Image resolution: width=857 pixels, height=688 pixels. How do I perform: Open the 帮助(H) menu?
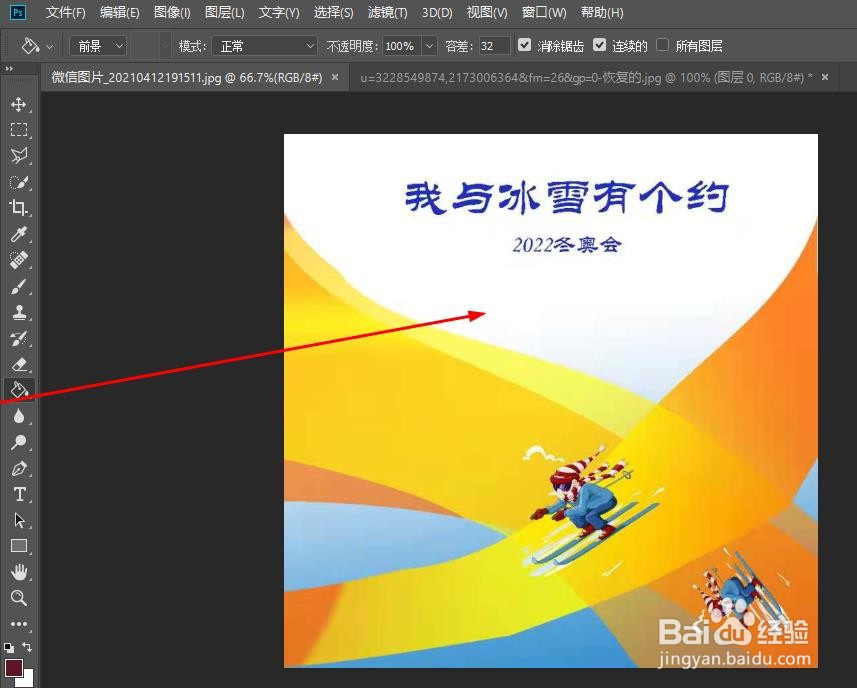[x=602, y=13]
